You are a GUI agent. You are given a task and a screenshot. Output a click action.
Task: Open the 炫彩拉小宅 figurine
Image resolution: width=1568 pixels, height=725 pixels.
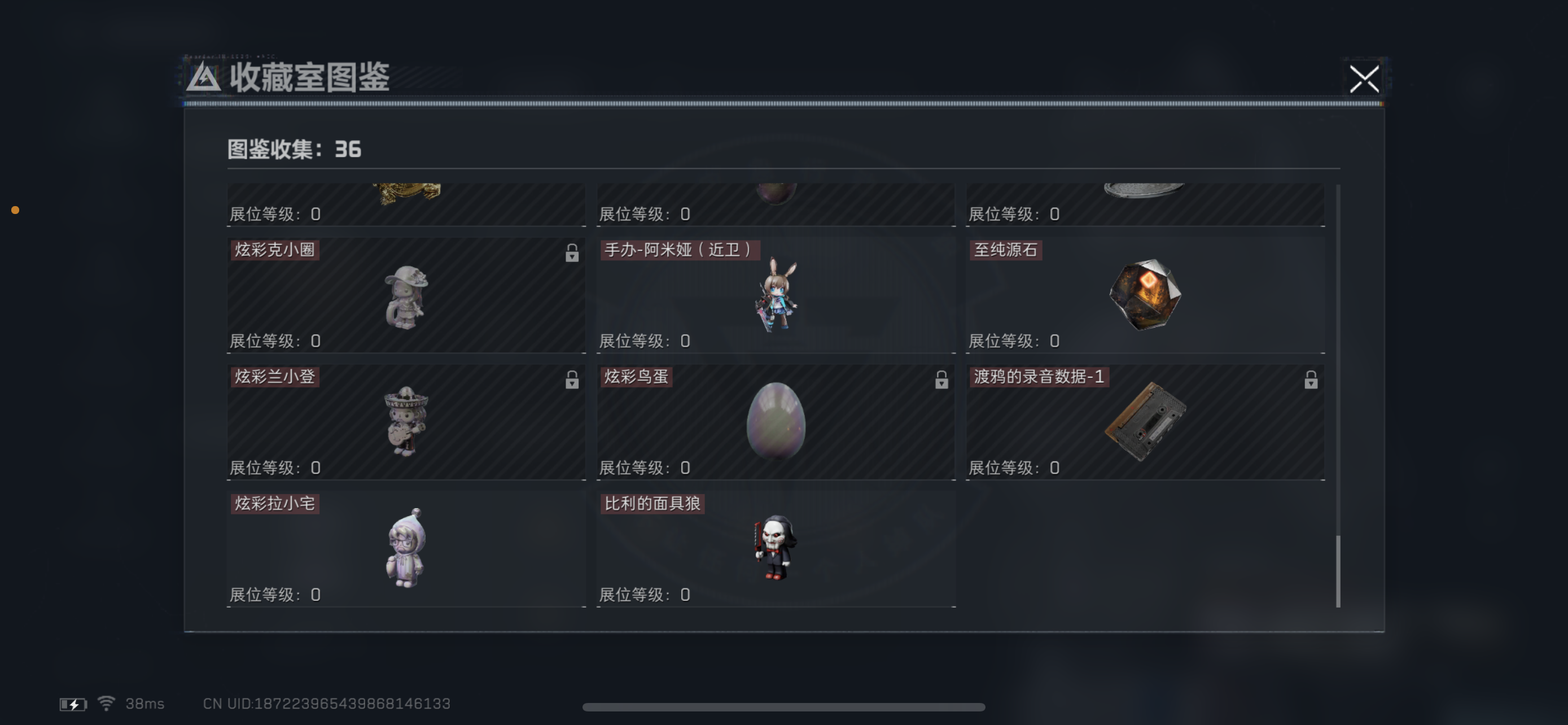click(406, 548)
